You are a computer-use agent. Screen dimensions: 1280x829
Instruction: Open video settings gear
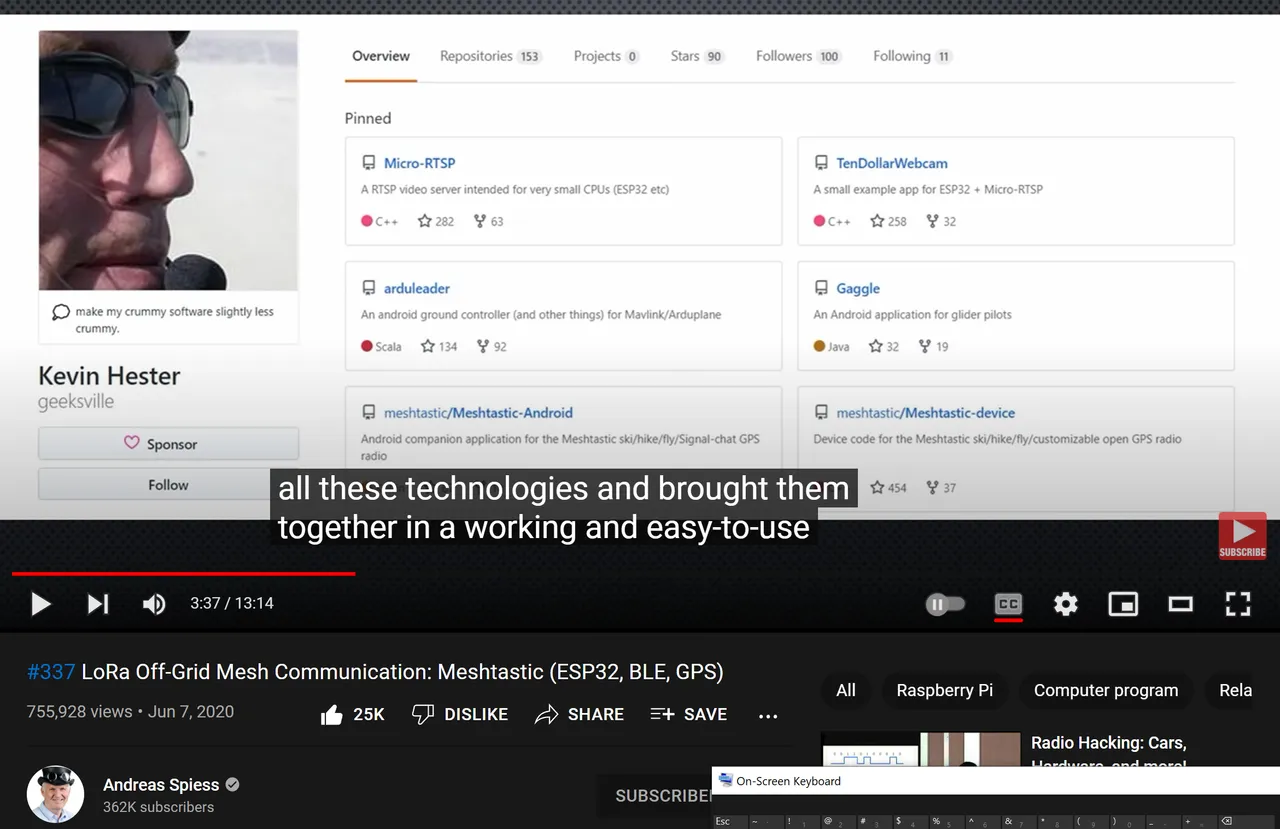pos(1066,604)
